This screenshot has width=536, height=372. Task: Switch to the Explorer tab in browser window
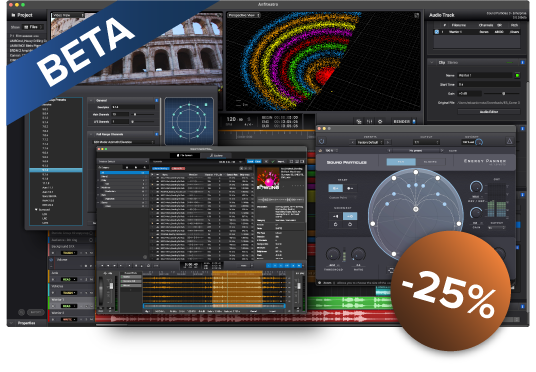coord(216,156)
